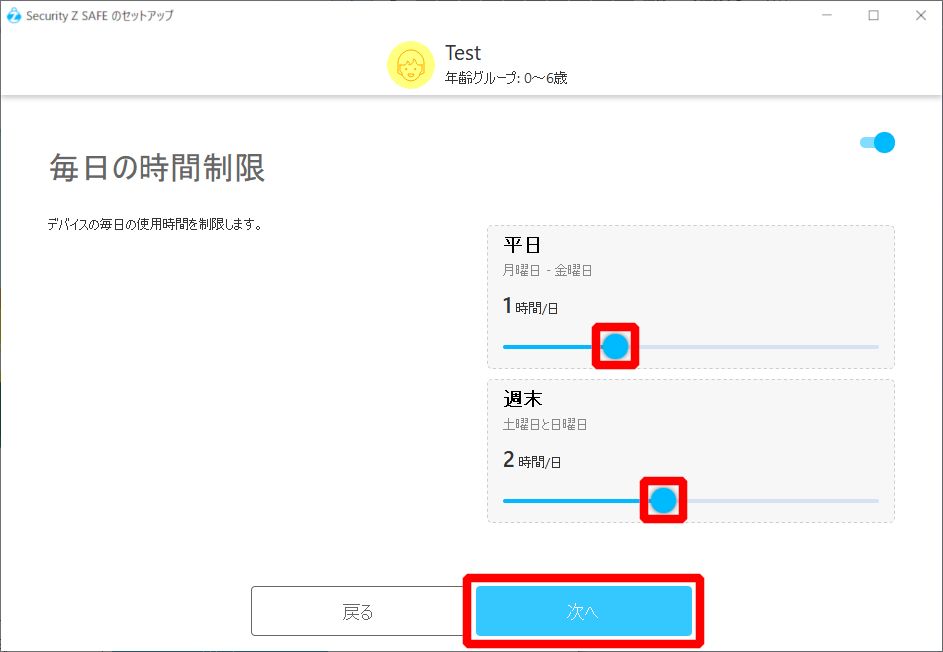Turn off the daily time limit switch
This screenshot has height=652, width=943.
tap(878, 143)
